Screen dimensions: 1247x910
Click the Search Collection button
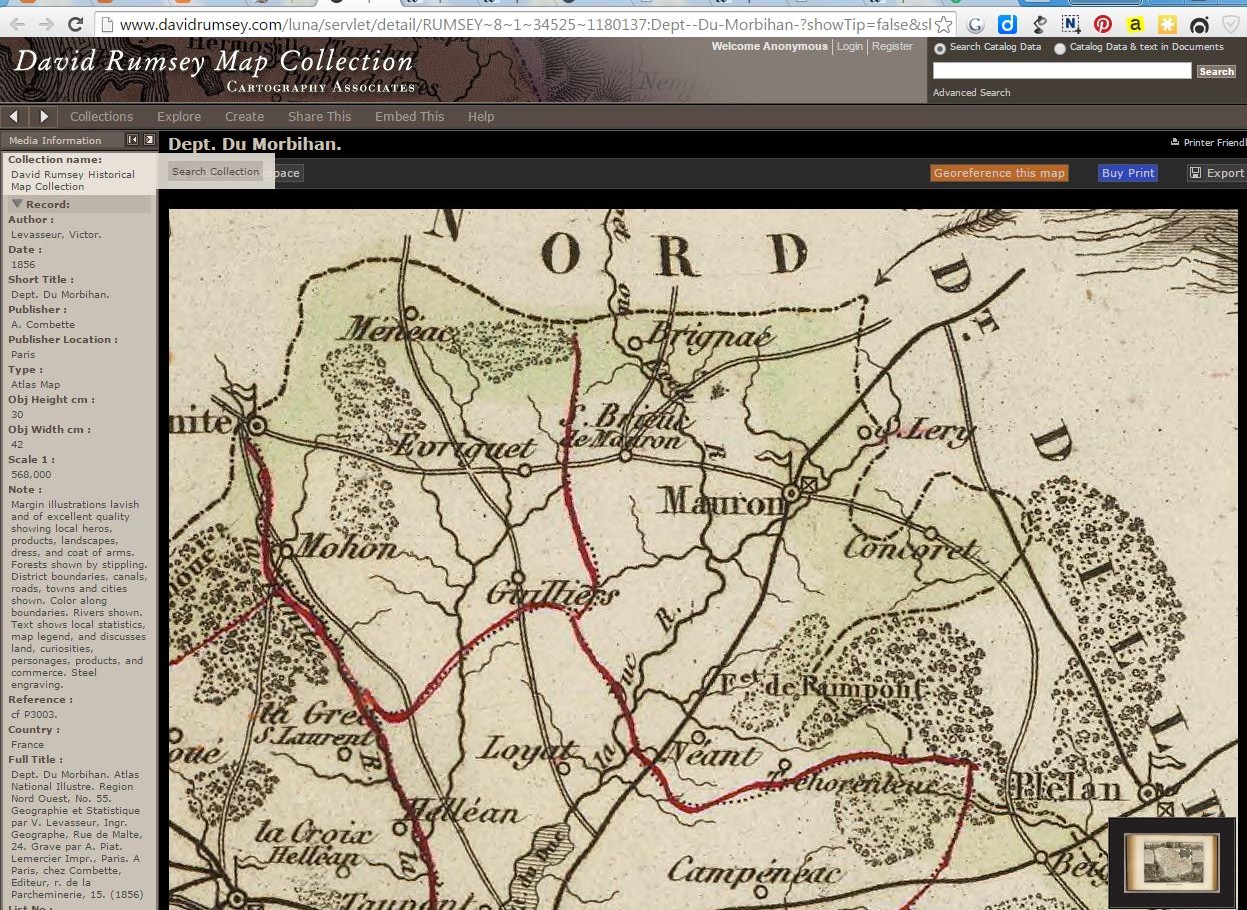(x=215, y=171)
